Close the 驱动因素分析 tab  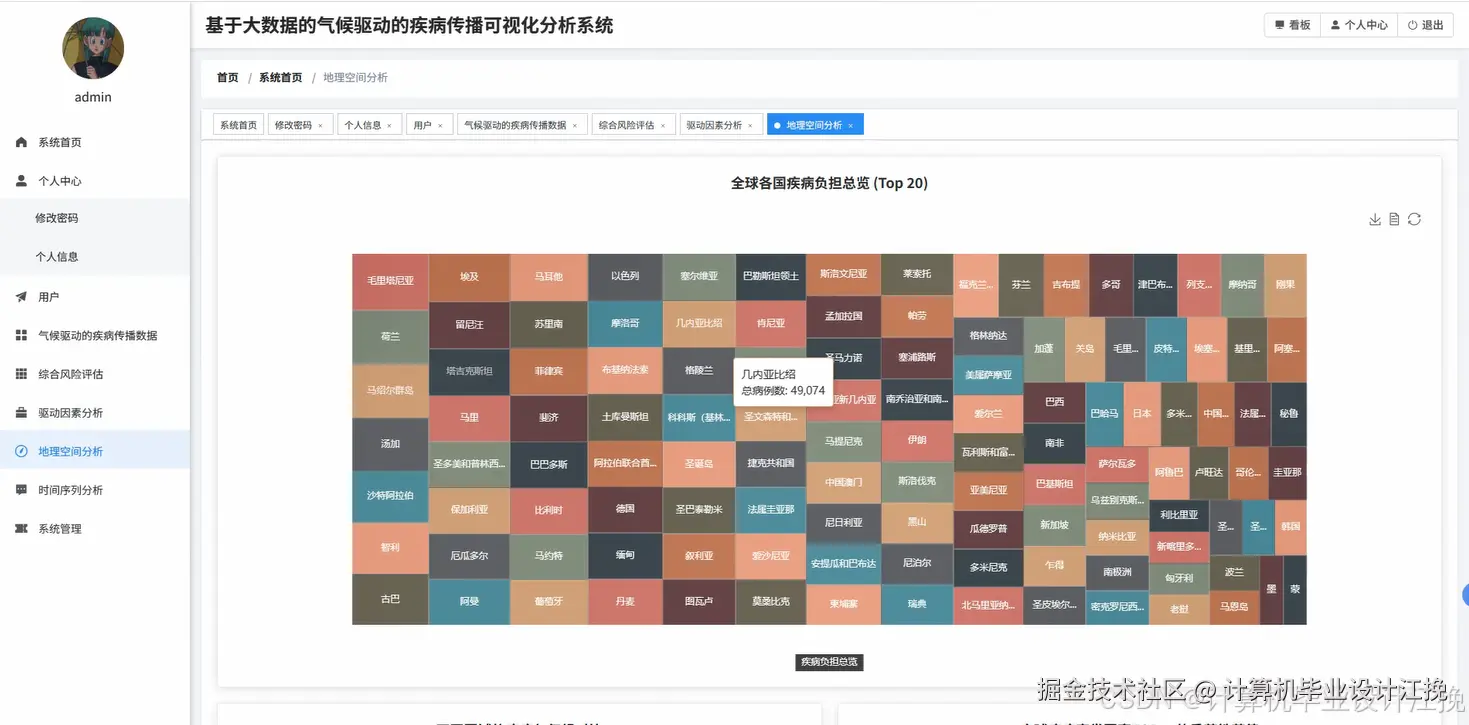point(750,126)
